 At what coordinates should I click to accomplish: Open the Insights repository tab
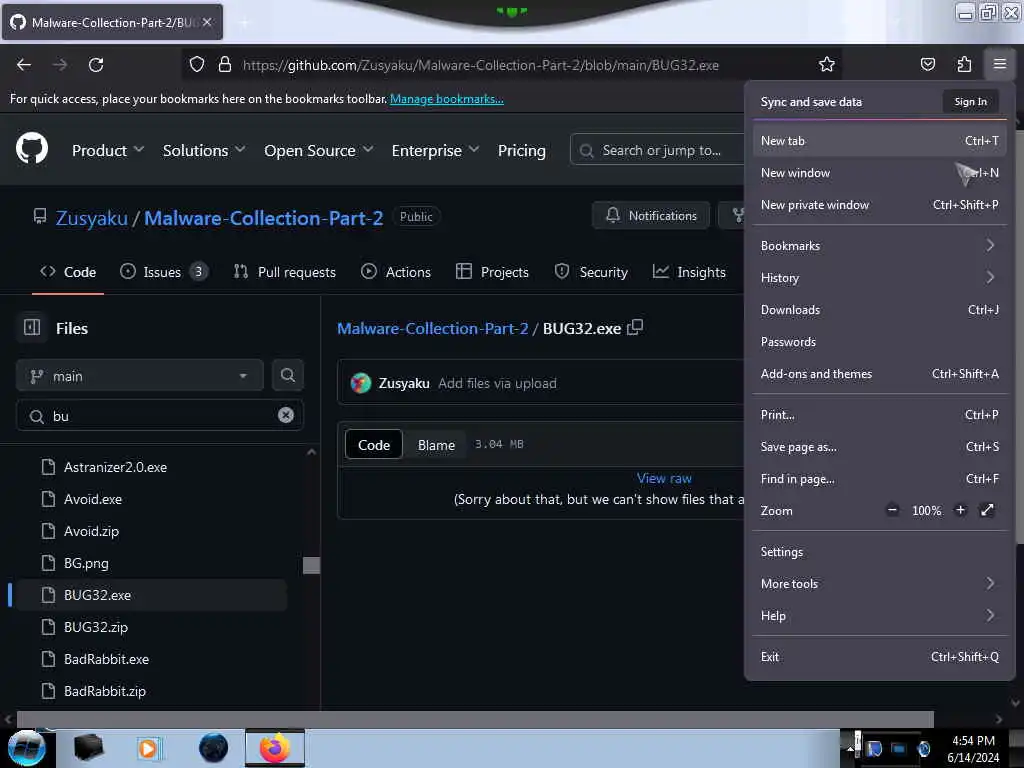tap(689, 272)
